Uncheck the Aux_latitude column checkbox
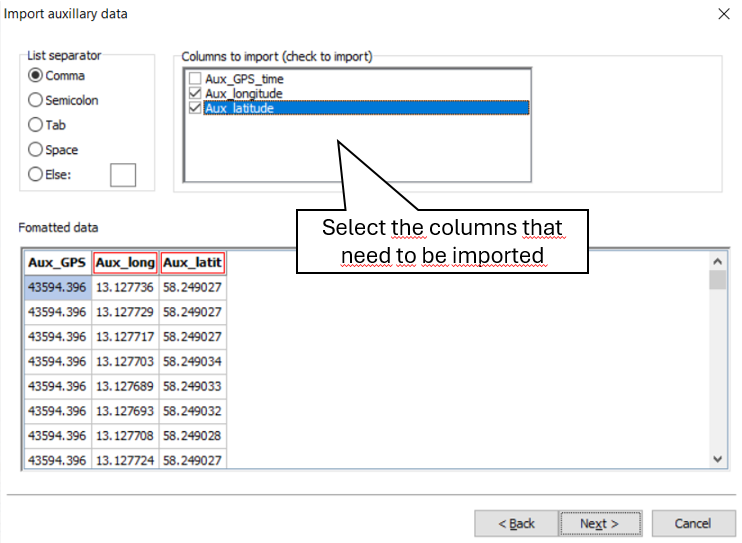This screenshot has height=543, width=742. tap(195, 108)
